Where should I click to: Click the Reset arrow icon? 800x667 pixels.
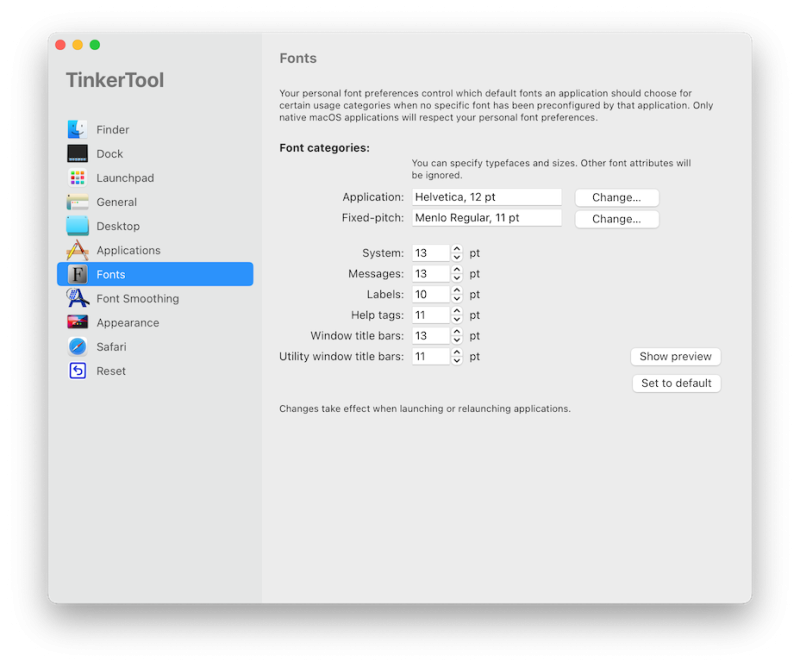click(78, 370)
